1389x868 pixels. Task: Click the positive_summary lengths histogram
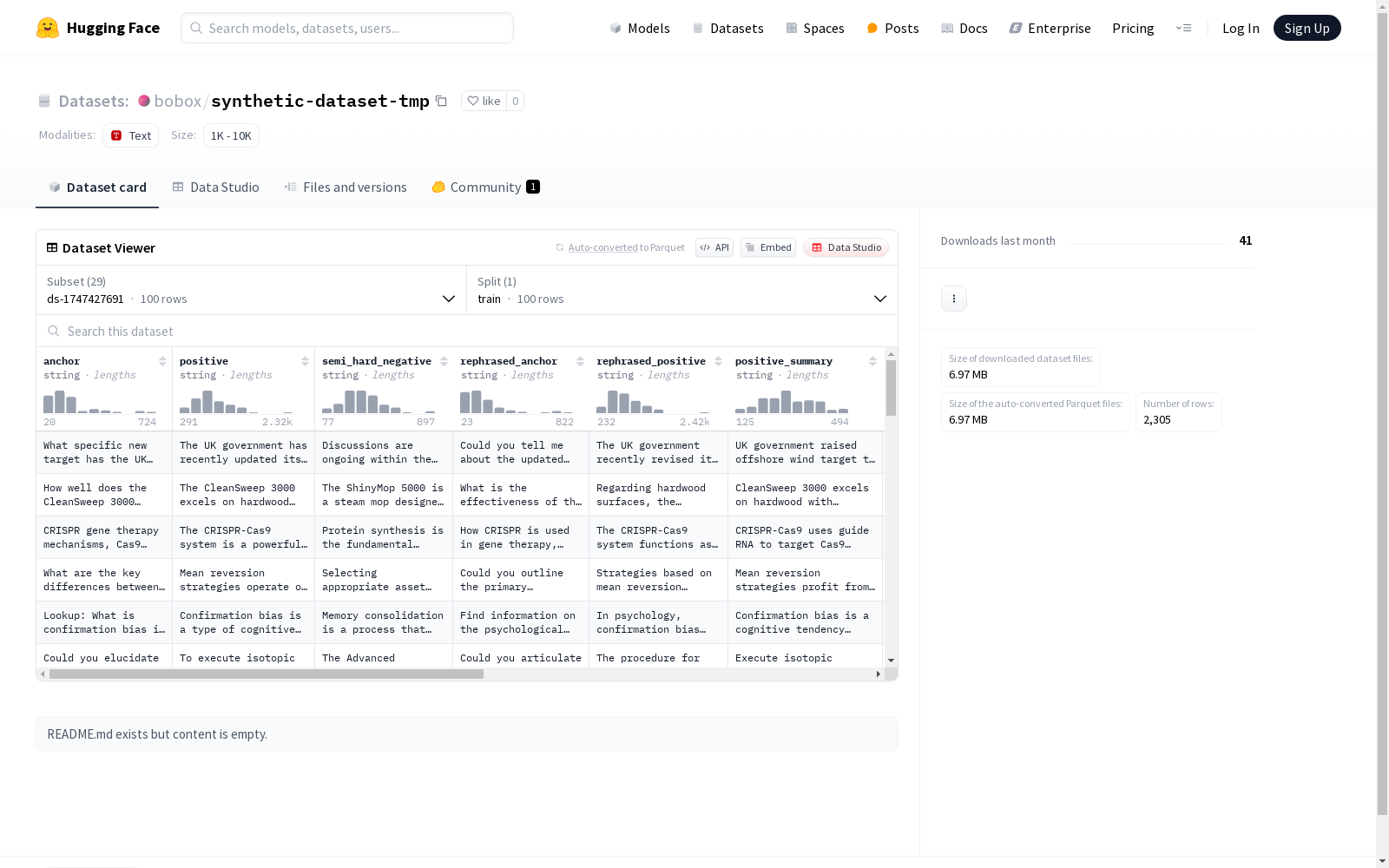[792, 402]
